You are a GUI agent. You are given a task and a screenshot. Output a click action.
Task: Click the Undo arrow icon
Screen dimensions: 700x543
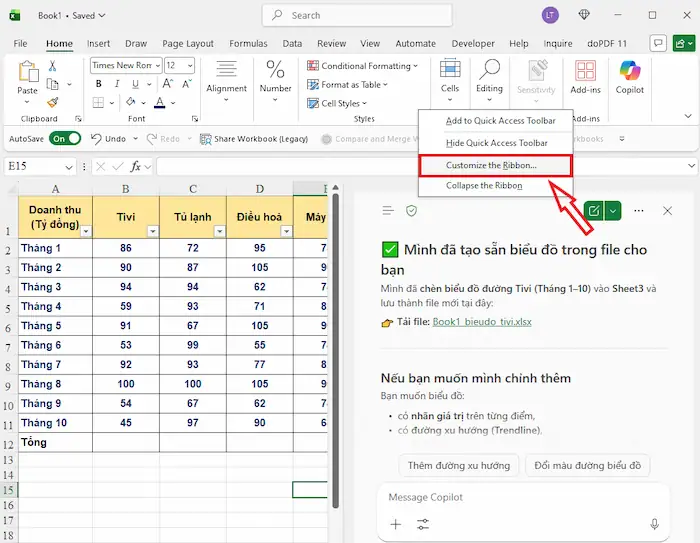(97, 139)
